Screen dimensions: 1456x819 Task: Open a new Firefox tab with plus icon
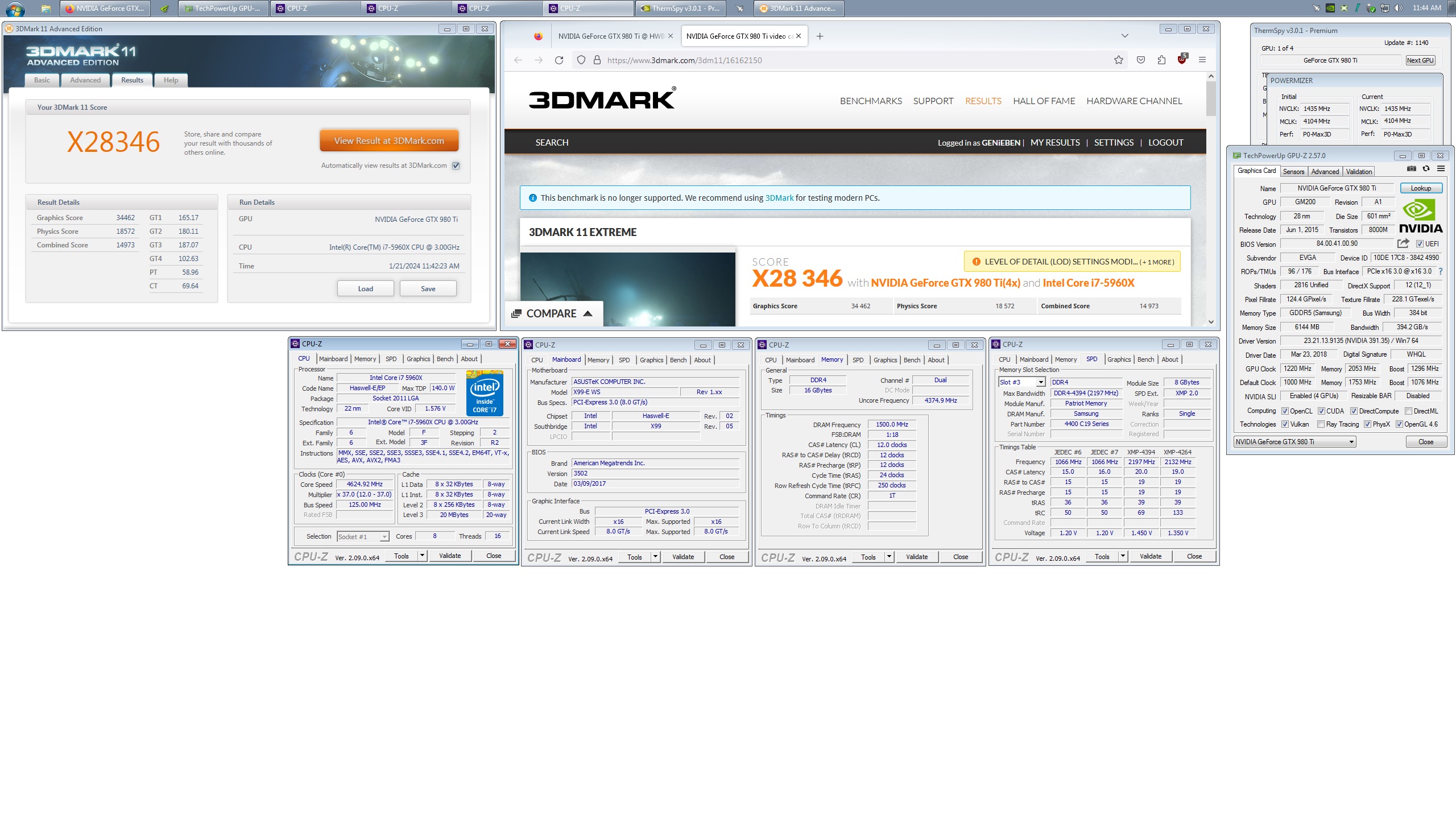pos(820,36)
